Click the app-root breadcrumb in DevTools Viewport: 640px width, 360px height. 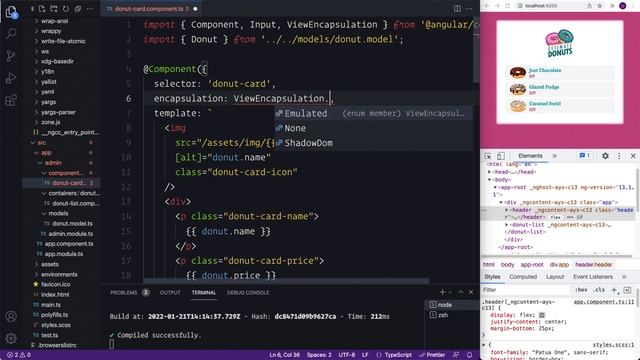pyautogui.click(x=532, y=265)
